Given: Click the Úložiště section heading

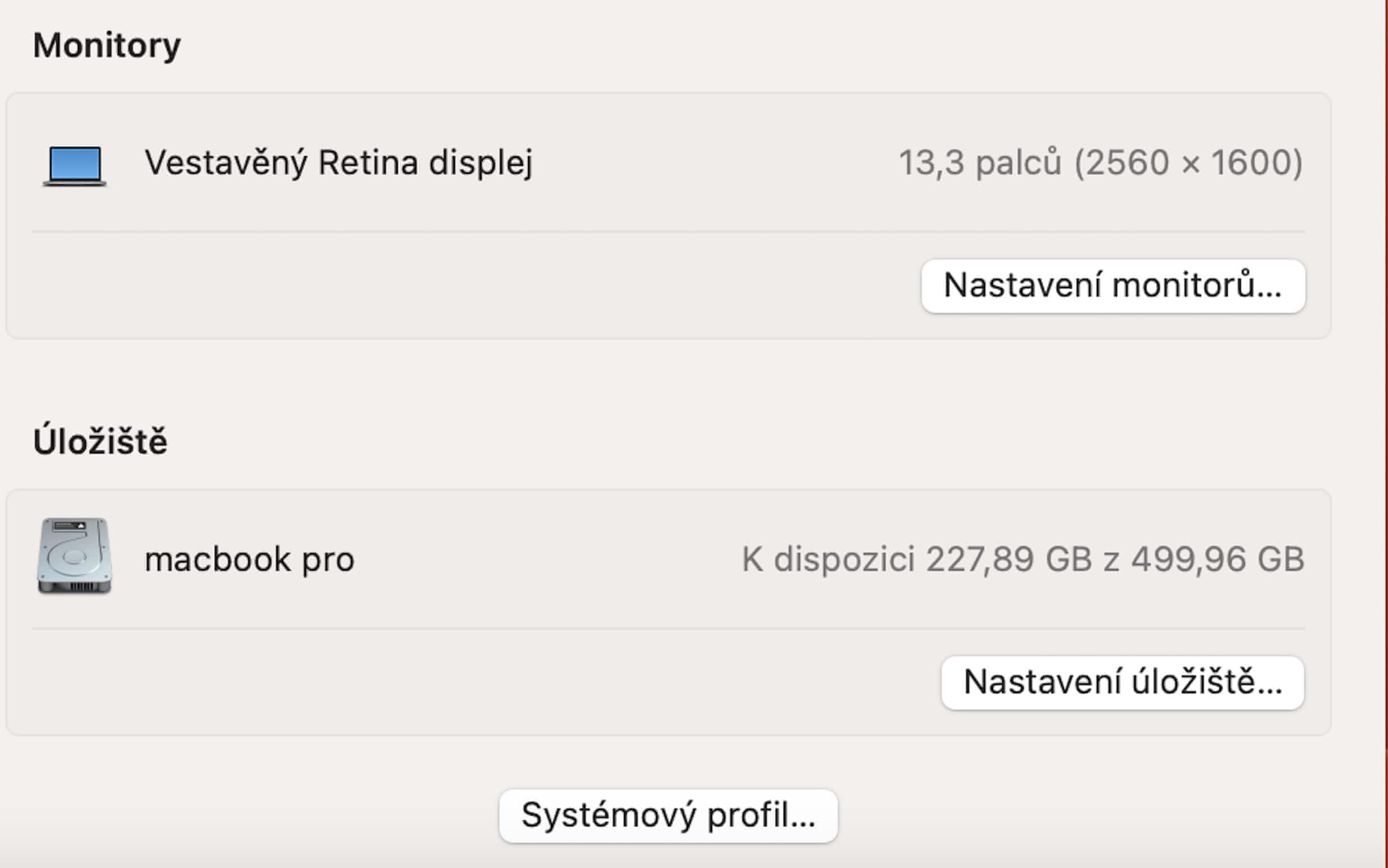Looking at the screenshot, I should [100, 442].
